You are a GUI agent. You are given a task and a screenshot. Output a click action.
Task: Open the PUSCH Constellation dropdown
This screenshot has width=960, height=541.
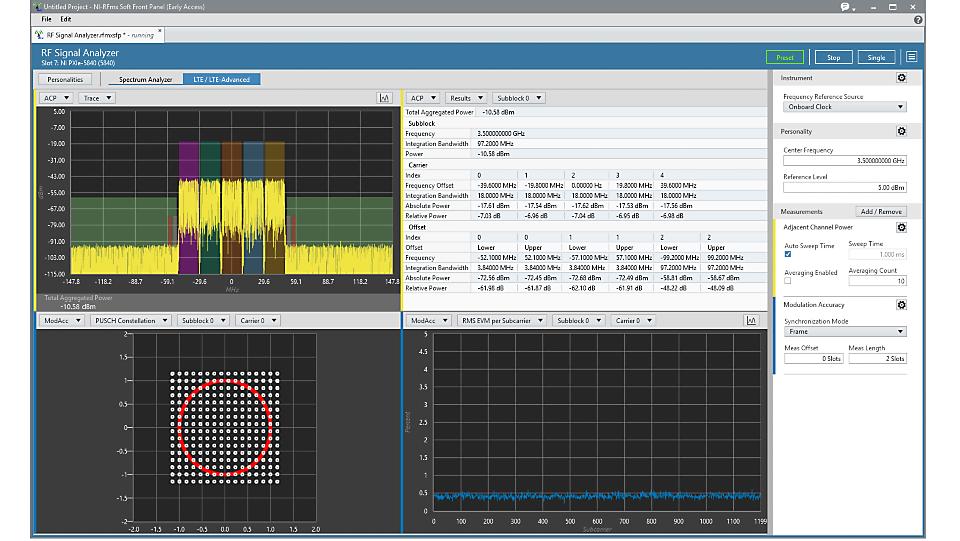click(x=130, y=320)
